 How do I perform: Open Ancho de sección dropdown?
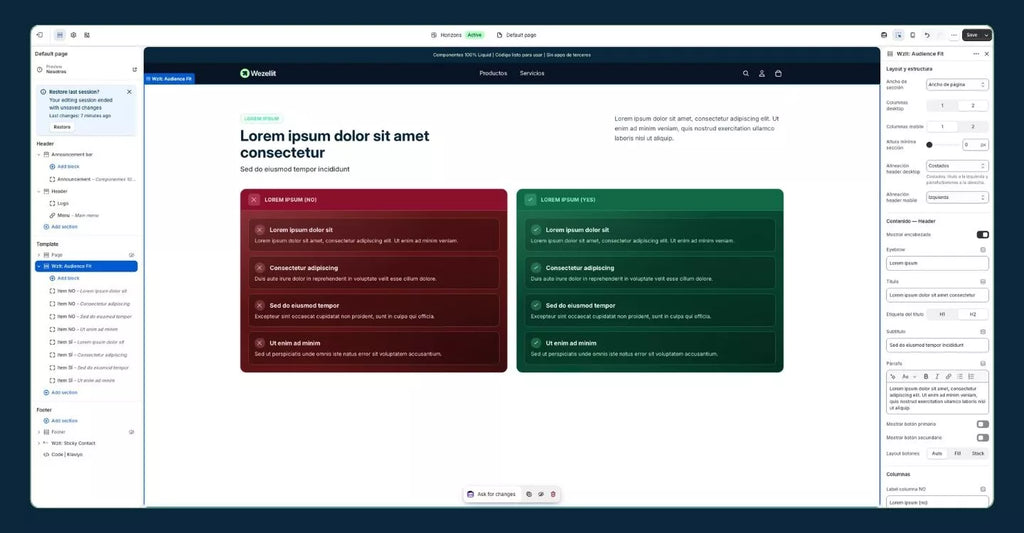coord(957,85)
